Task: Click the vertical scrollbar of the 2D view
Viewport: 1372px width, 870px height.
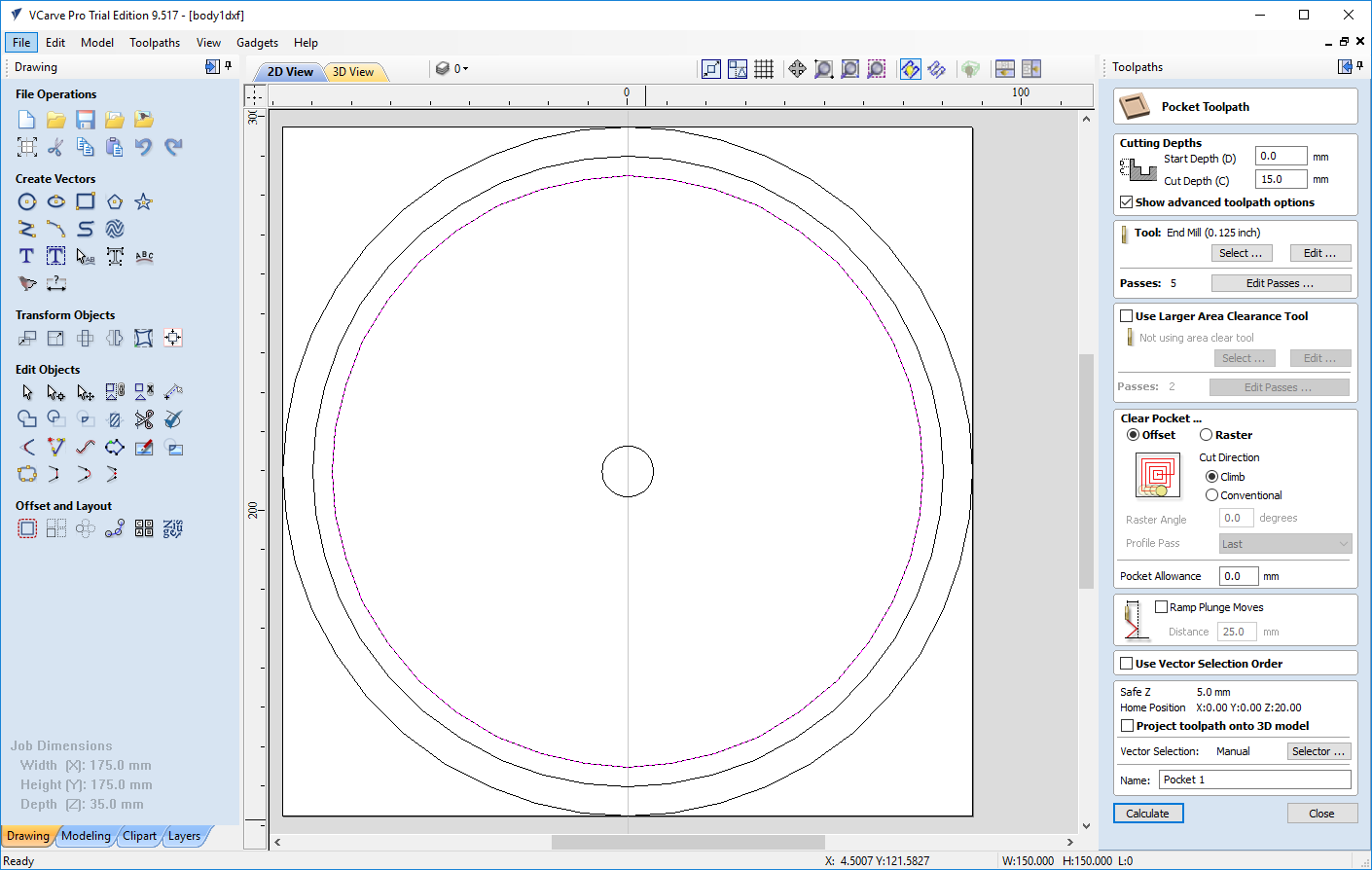Action: tap(1086, 471)
